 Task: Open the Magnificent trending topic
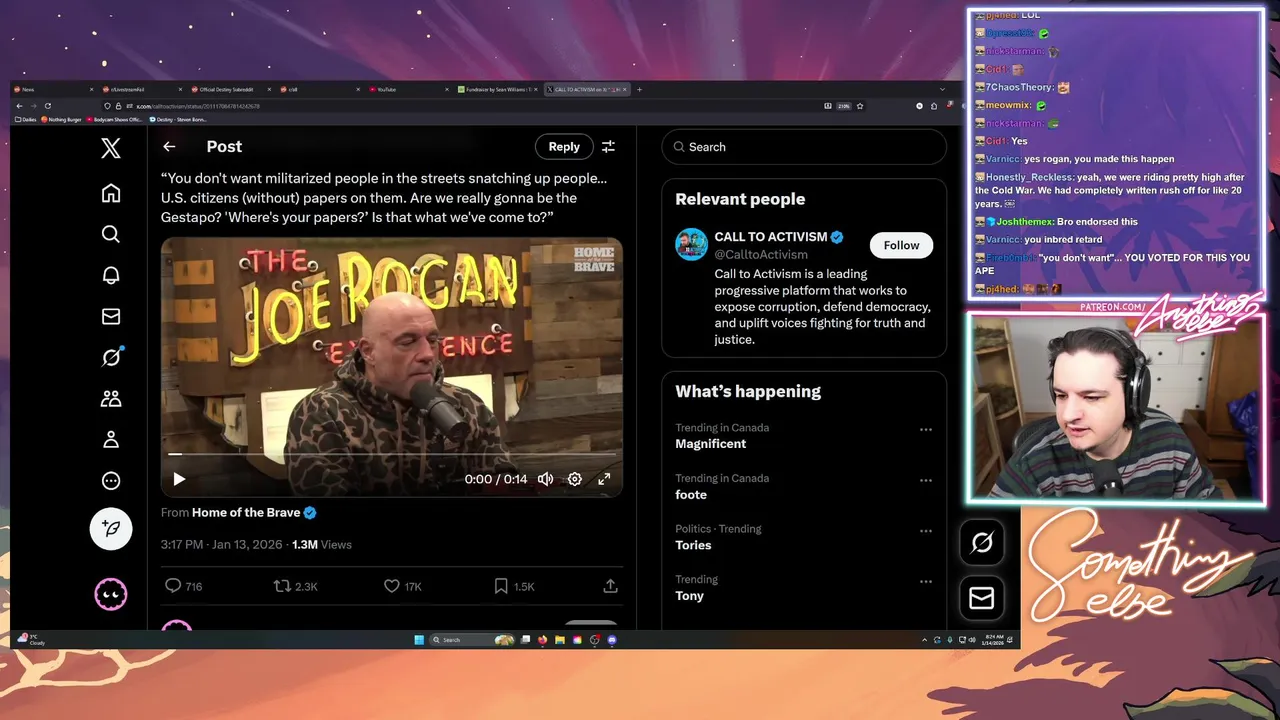(x=710, y=444)
